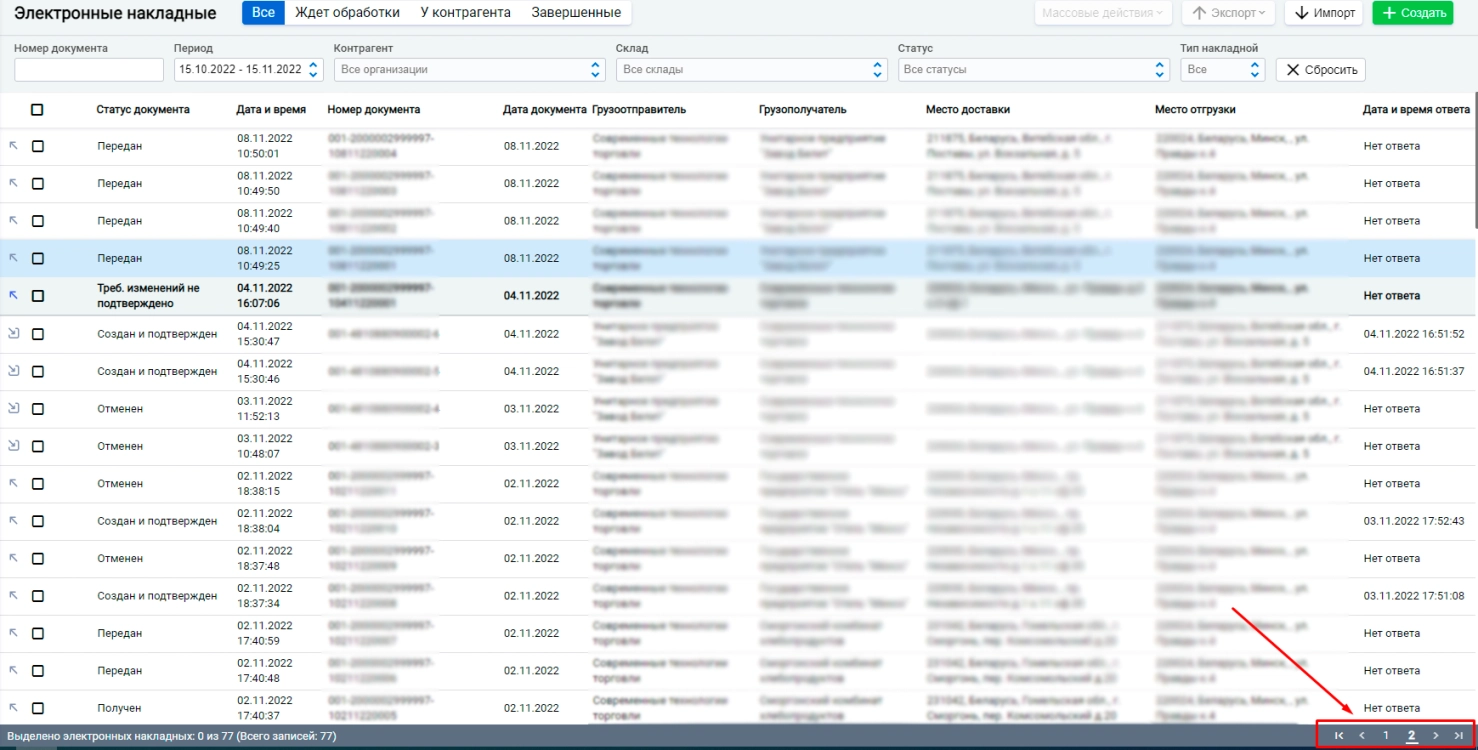Click the Грузополучатель column header
This screenshot has height=750, width=1478.
pyautogui.click(x=803, y=110)
